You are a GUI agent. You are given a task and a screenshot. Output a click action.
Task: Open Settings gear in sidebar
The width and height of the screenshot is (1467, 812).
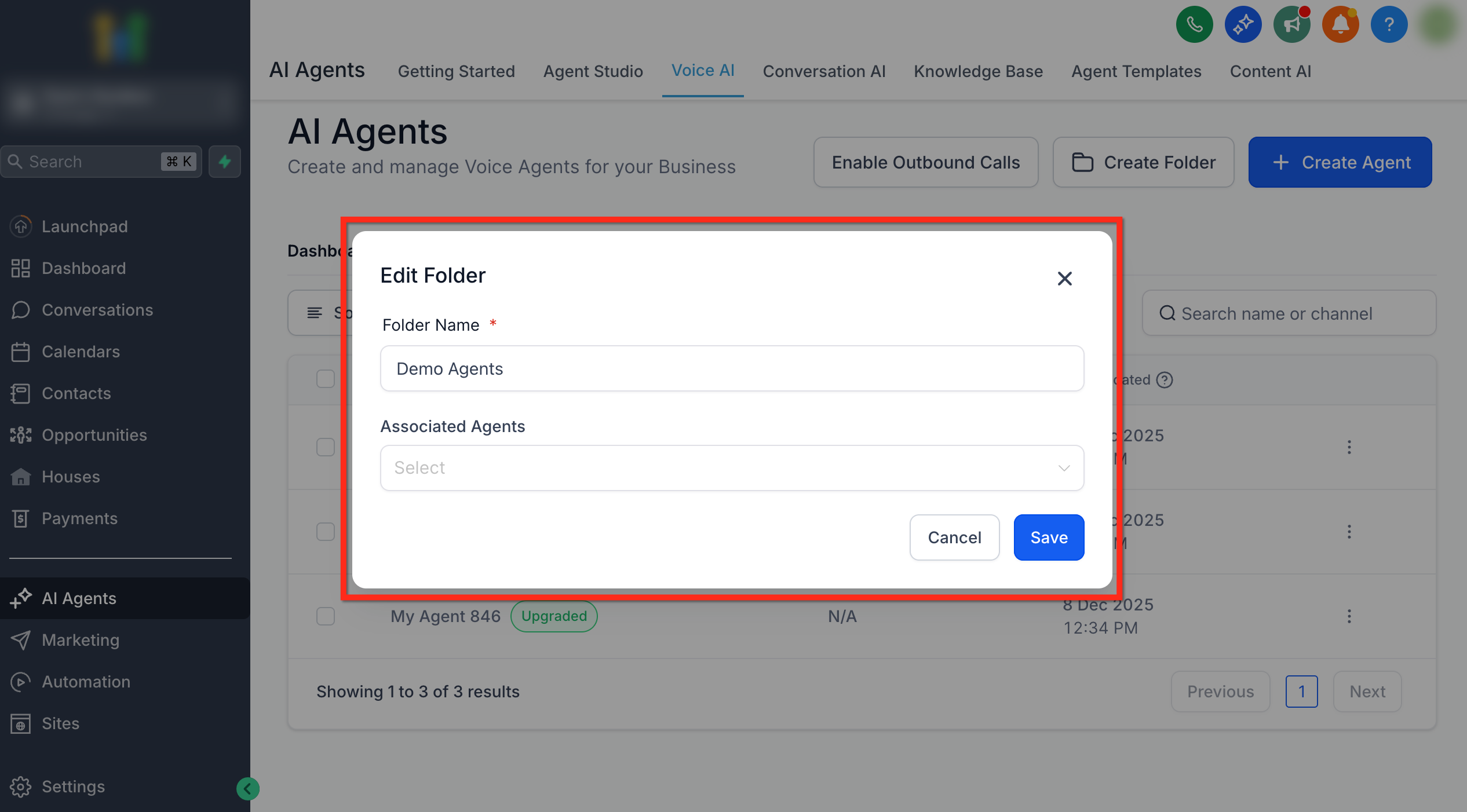pyautogui.click(x=21, y=787)
